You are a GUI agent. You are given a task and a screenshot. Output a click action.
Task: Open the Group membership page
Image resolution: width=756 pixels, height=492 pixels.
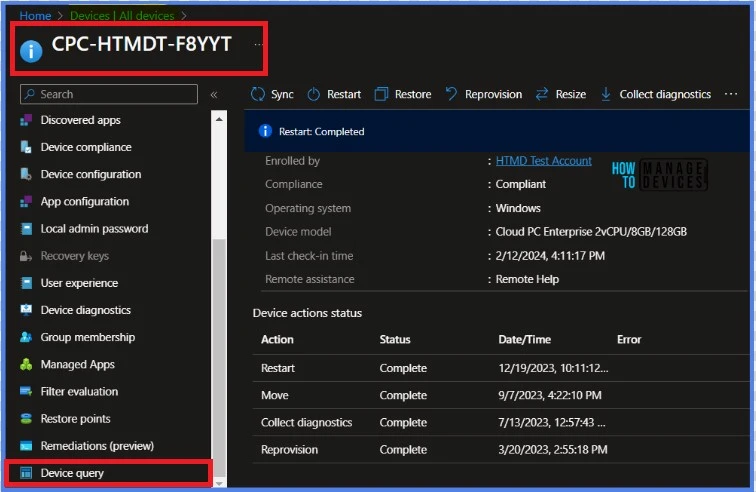click(87, 337)
